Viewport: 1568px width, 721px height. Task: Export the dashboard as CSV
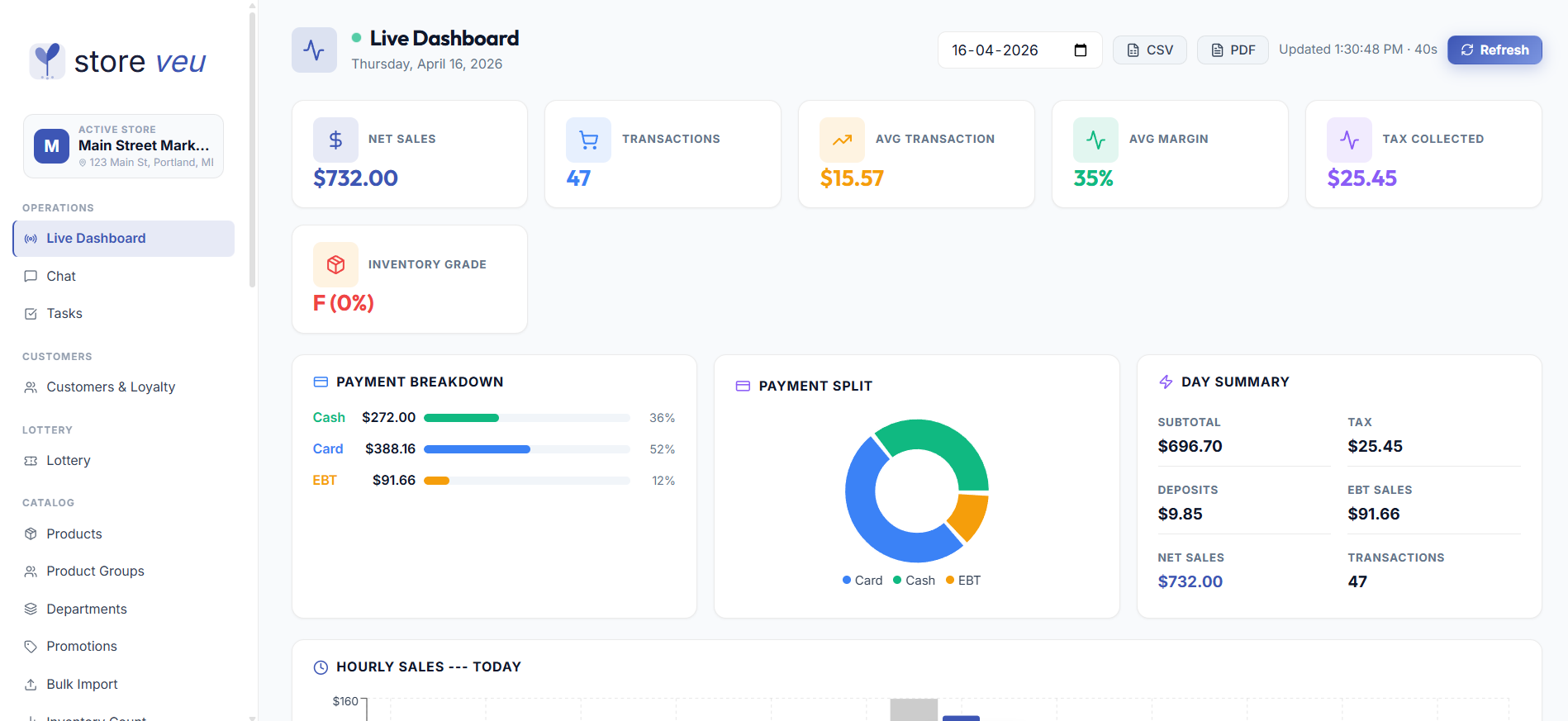(1150, 50)
